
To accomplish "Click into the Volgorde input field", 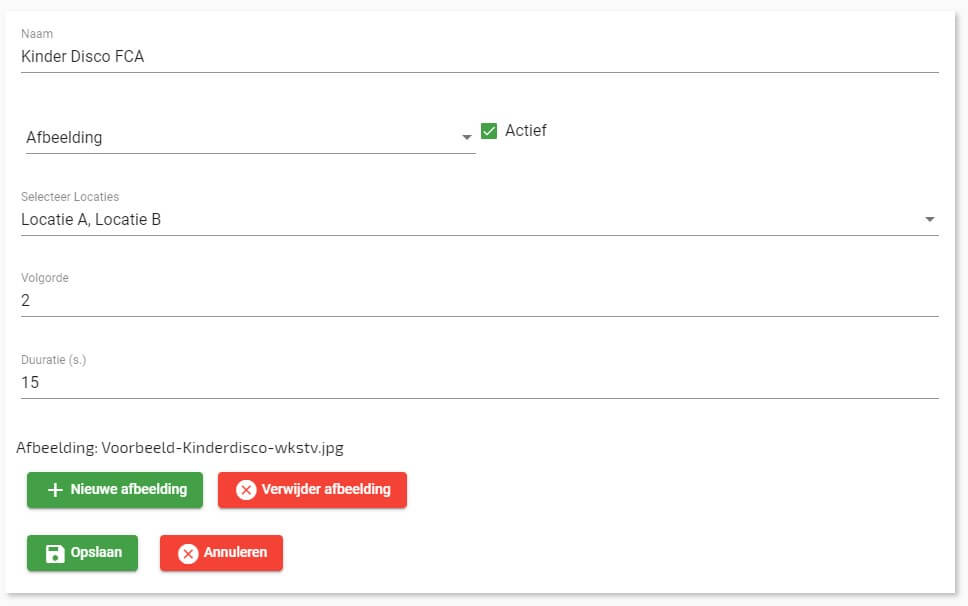I will point(400,300).
